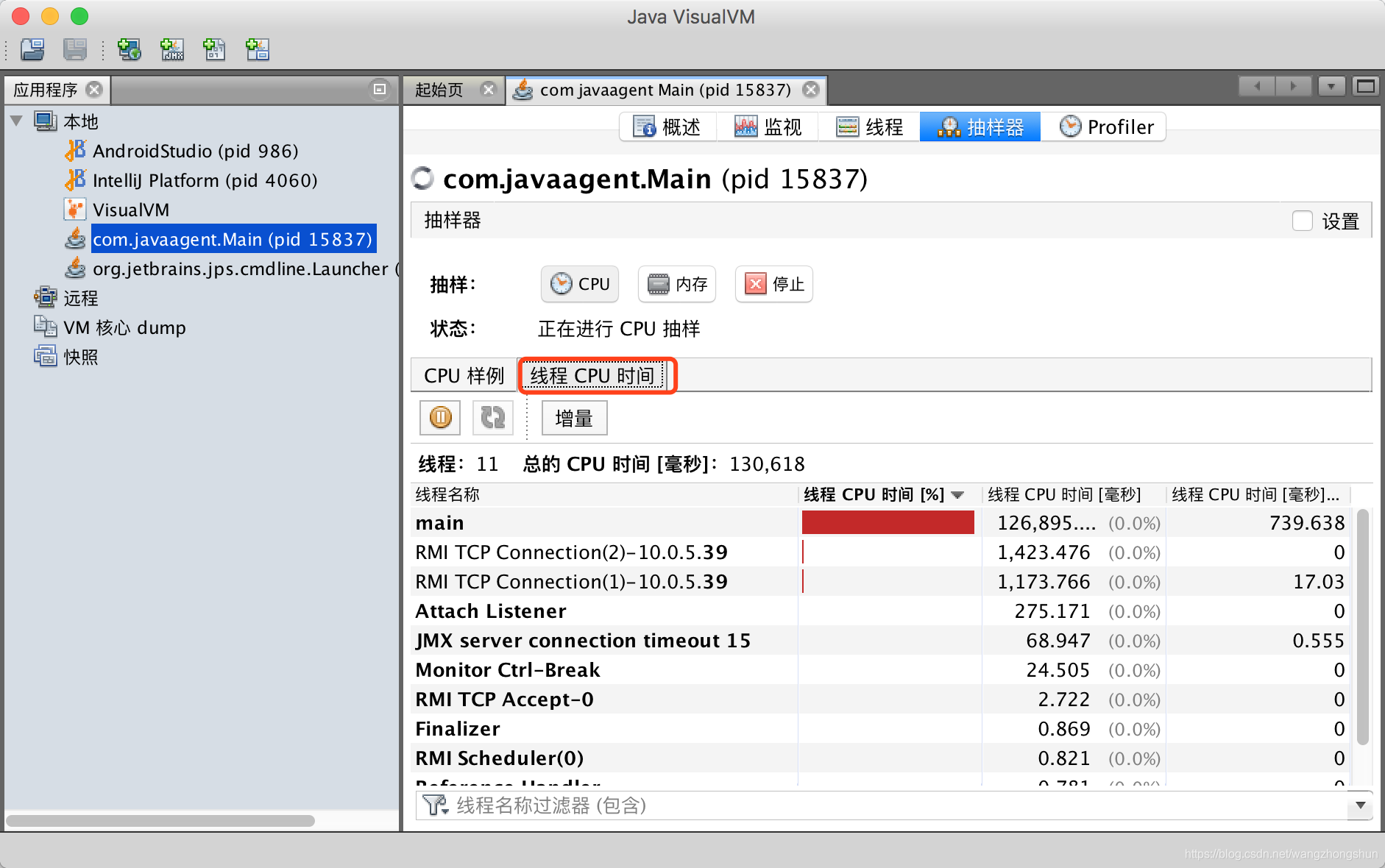
Task: Start CPU sampling with the CPU button
Action: 580,284
